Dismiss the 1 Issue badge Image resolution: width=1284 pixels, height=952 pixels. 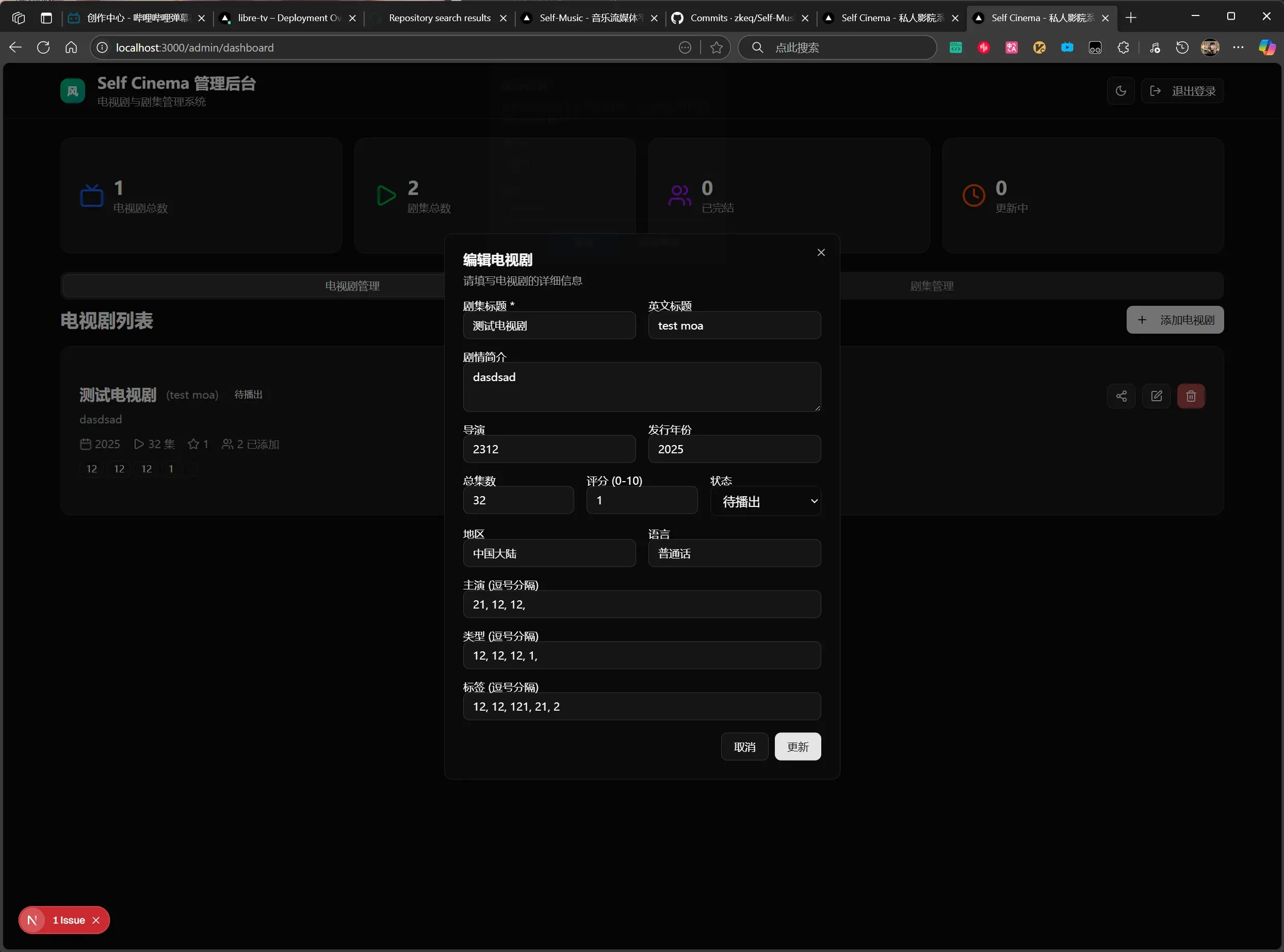[x=96, y=921]
